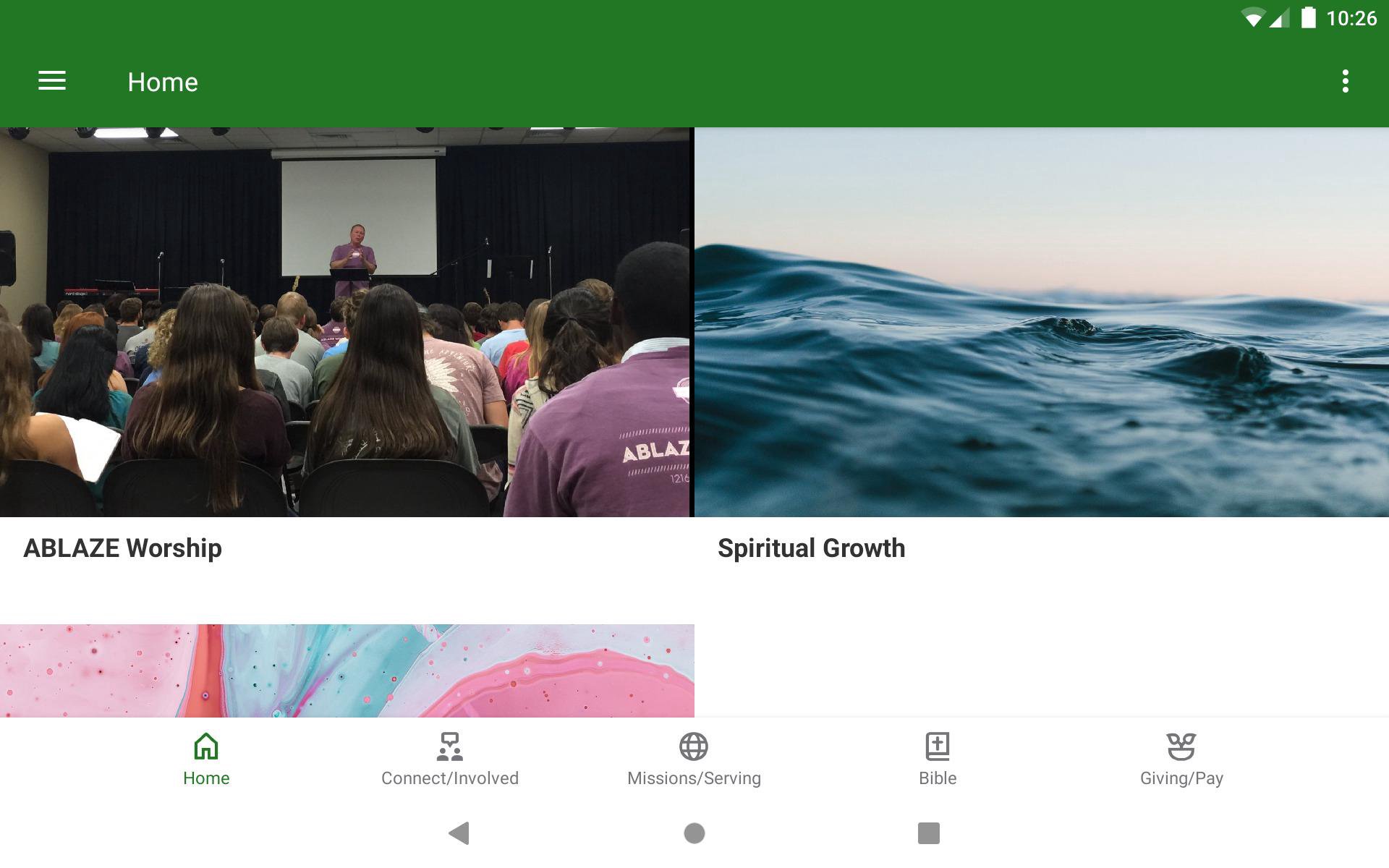This screenshot has height=868, width=1389.
Task: Tap the Android home circle button
Action: tap(694, 833)
